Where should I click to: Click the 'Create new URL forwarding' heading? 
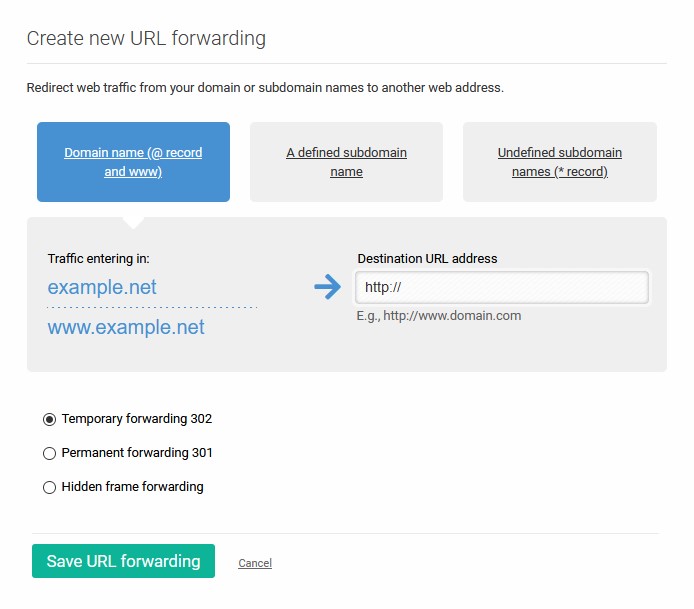coord(146,38)
